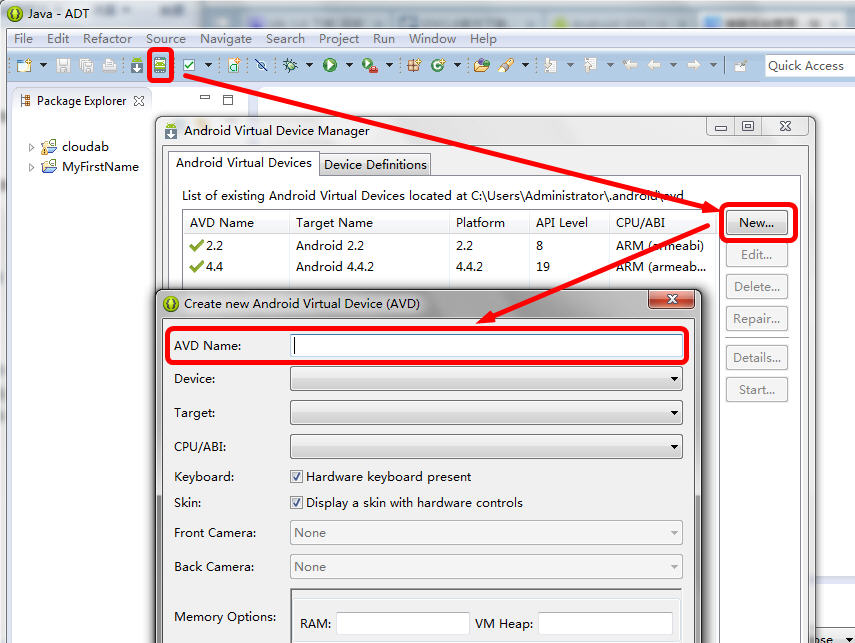Switch to the Android Virtual Devices tab
The height and width of the screenshot is (643, 855).
[244, 163]
